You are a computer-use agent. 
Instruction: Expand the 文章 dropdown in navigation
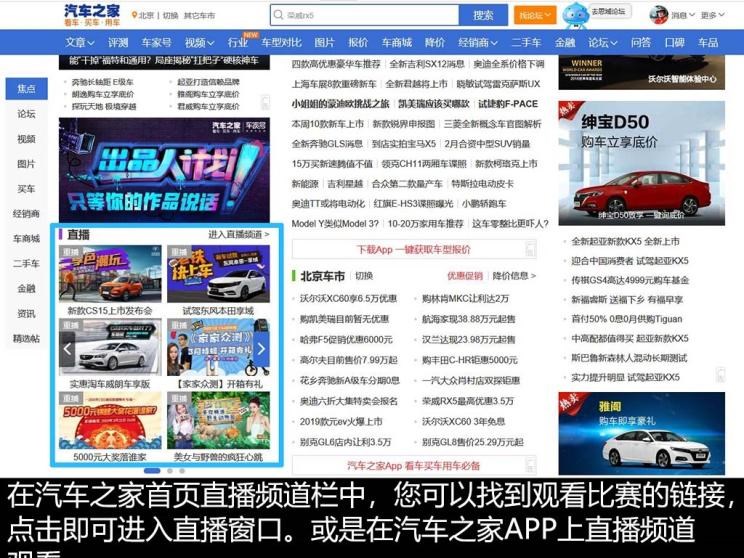(81, 43)
